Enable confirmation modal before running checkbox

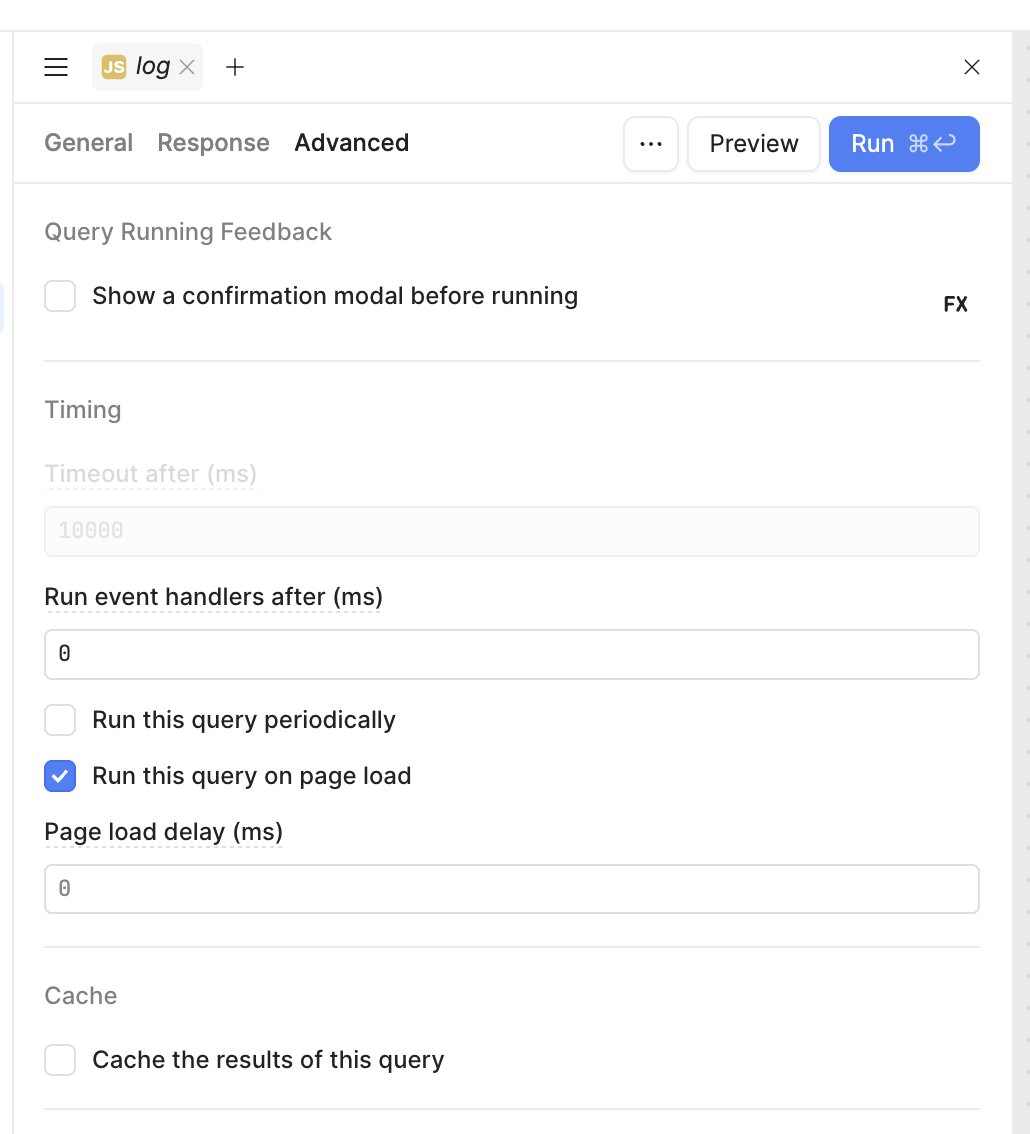click(x=60, y=296)
